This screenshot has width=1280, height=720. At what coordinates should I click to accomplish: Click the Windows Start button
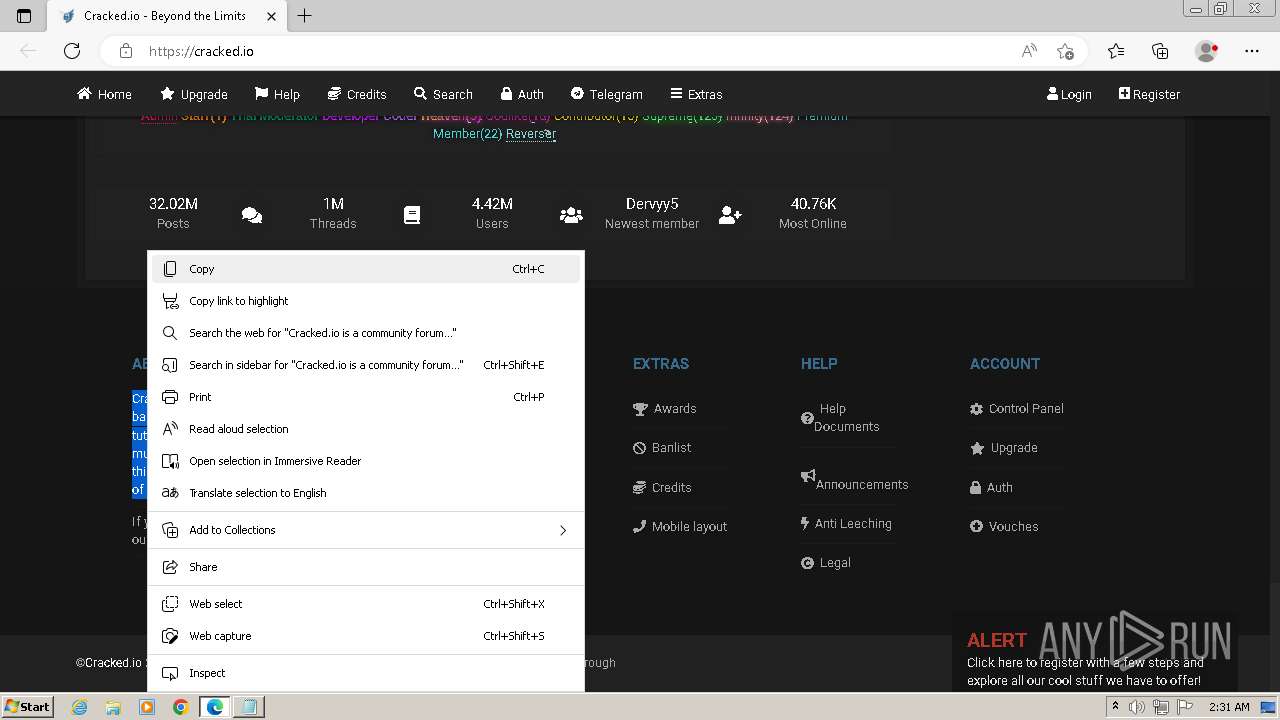(28, 706)
